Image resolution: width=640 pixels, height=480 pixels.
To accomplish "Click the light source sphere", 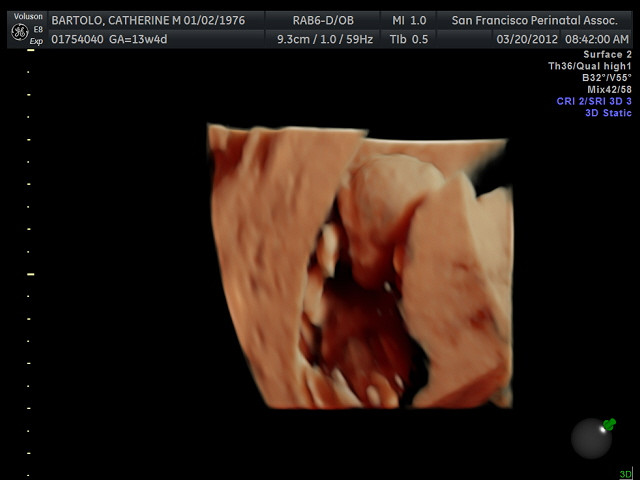I will (x=591, y=438).
